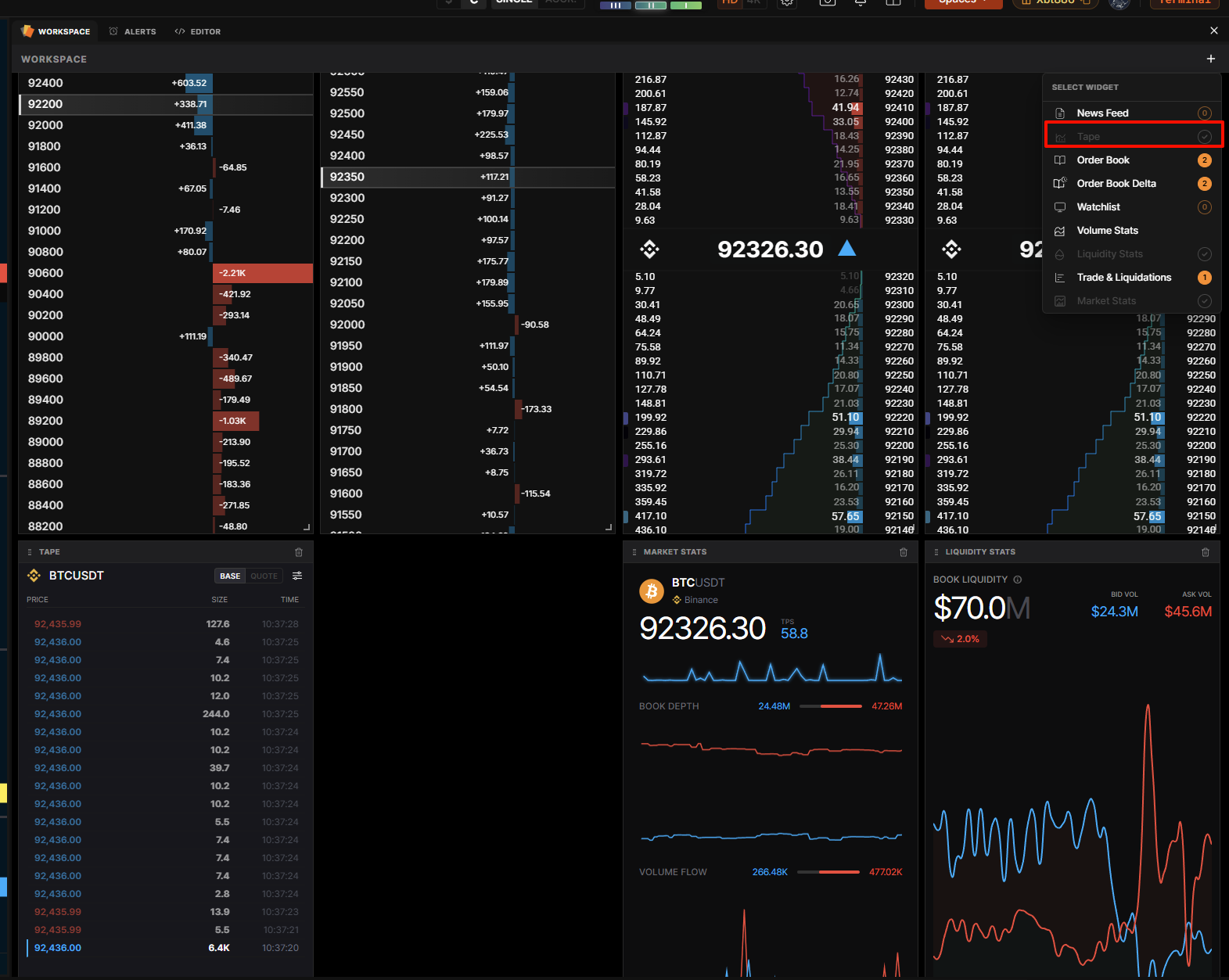Grab the Tape panel drag handle icon

click(30, 552)
